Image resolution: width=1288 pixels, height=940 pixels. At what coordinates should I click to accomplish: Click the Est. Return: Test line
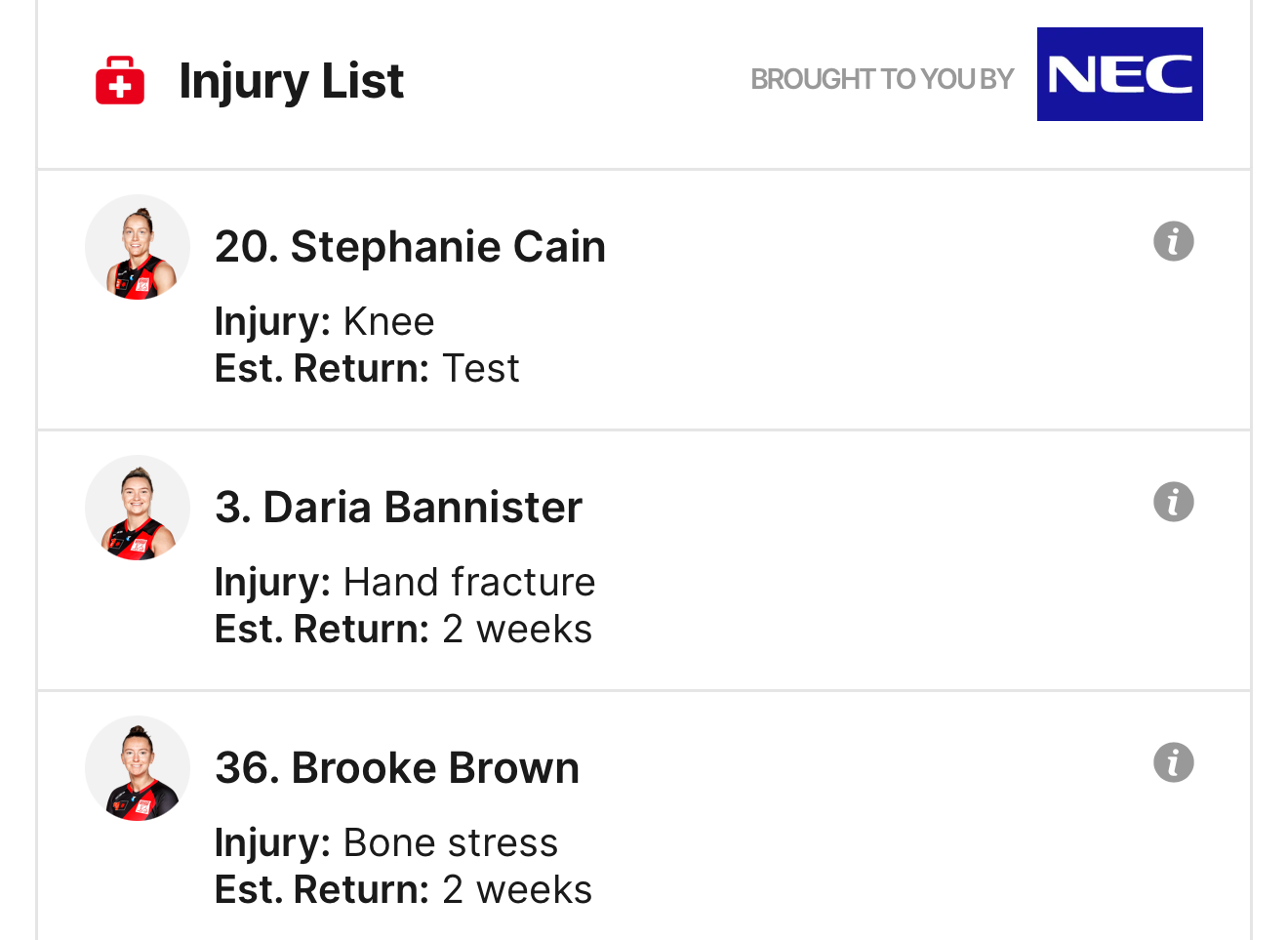[x=367, y=369]
